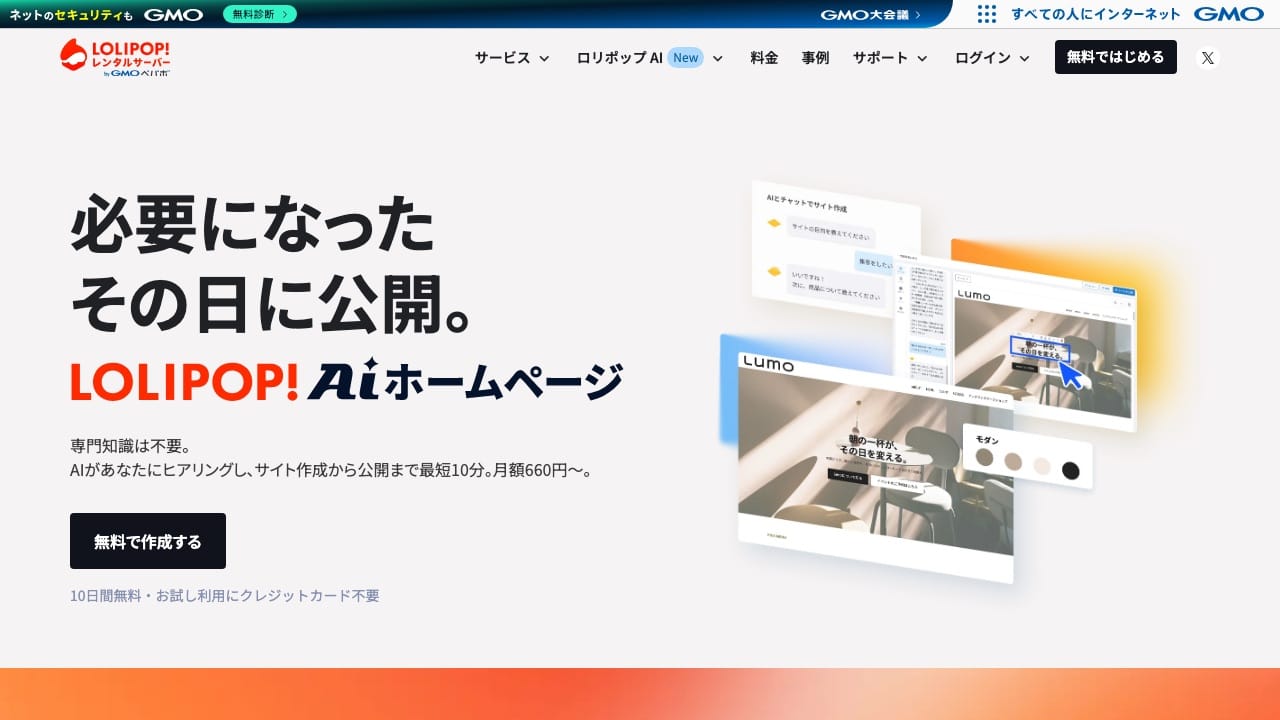Click the ネットのセキュリティも text
Screen dimensions: 1280x720
(71, 15)
